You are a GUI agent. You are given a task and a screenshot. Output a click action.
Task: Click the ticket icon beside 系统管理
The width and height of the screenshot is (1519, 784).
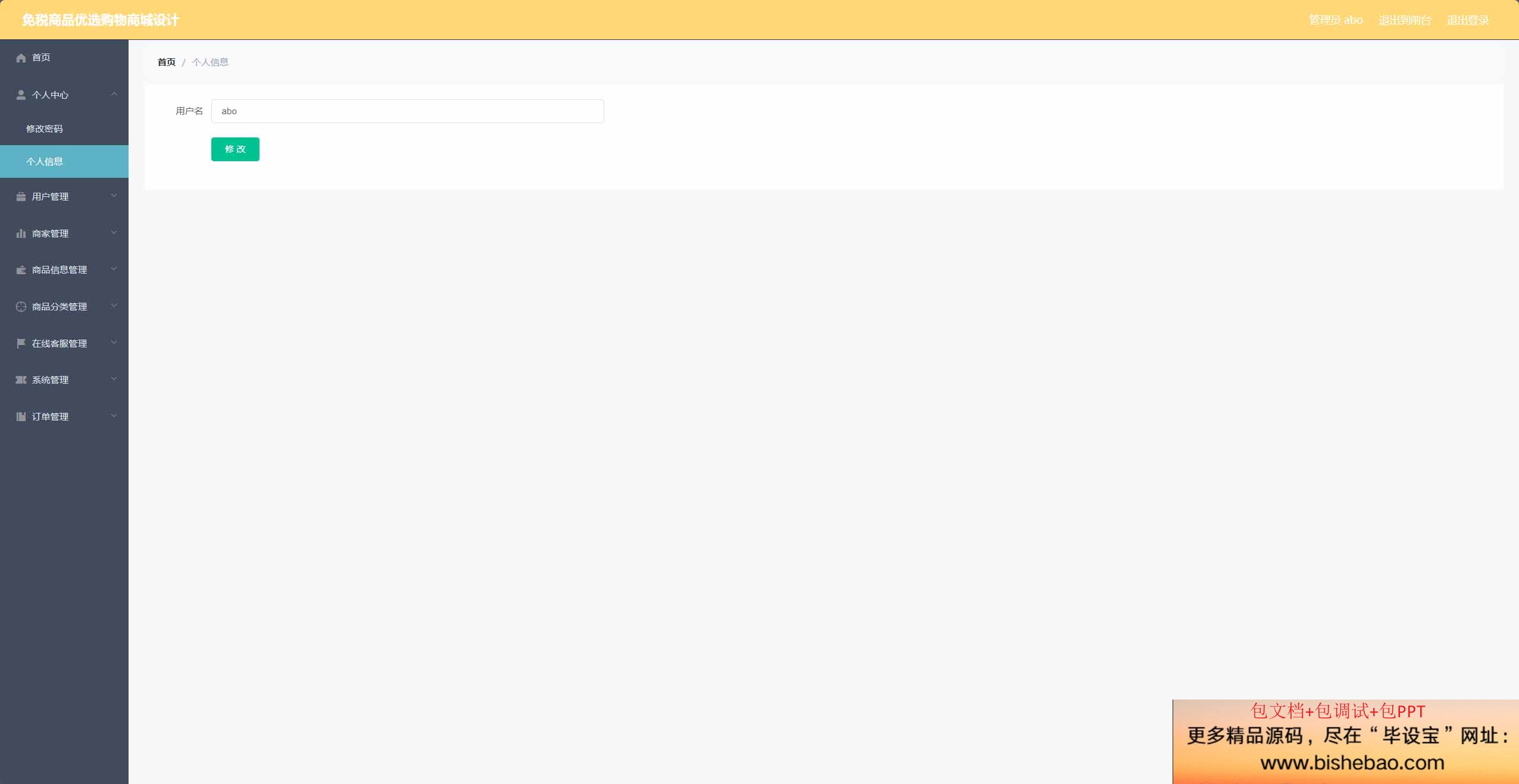[21, 380]
